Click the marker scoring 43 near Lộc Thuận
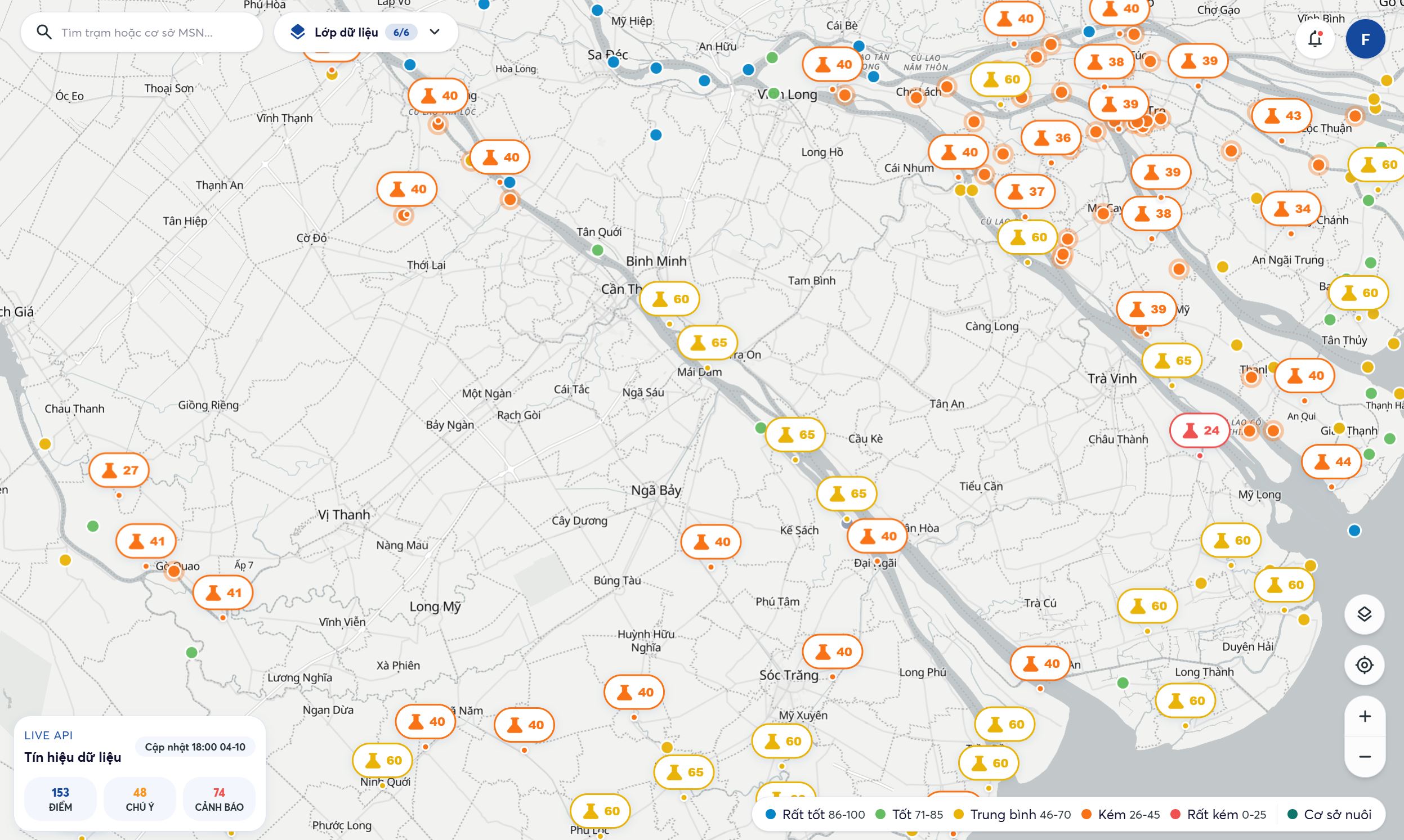 coord(1282,115)
